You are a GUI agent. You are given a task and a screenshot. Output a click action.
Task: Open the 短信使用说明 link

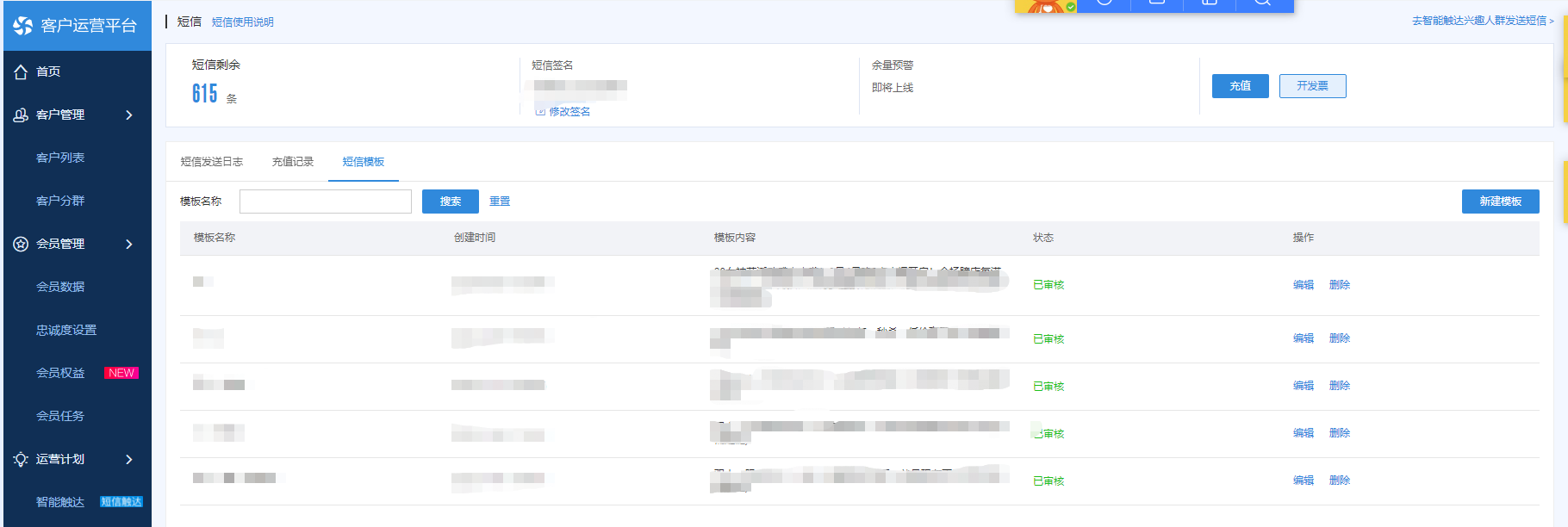[243, 22]
